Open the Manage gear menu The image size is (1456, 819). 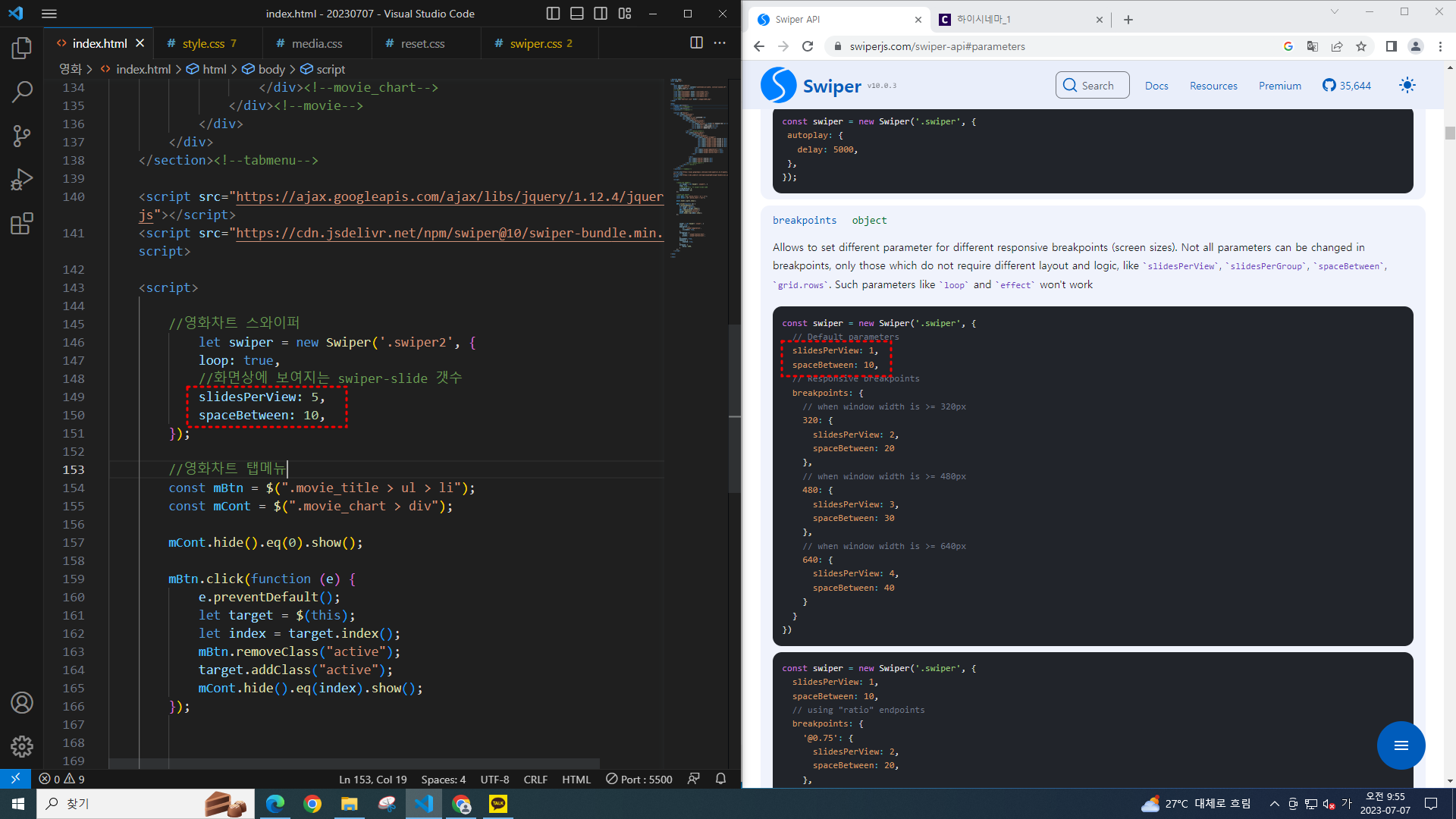tap(22, 746)
